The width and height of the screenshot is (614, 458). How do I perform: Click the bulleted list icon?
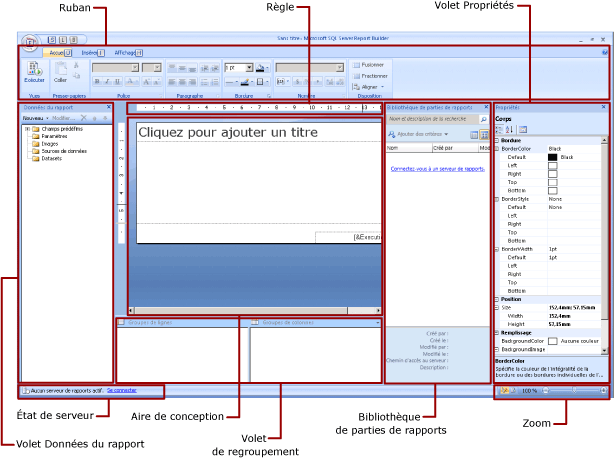[x=204, y=82]
